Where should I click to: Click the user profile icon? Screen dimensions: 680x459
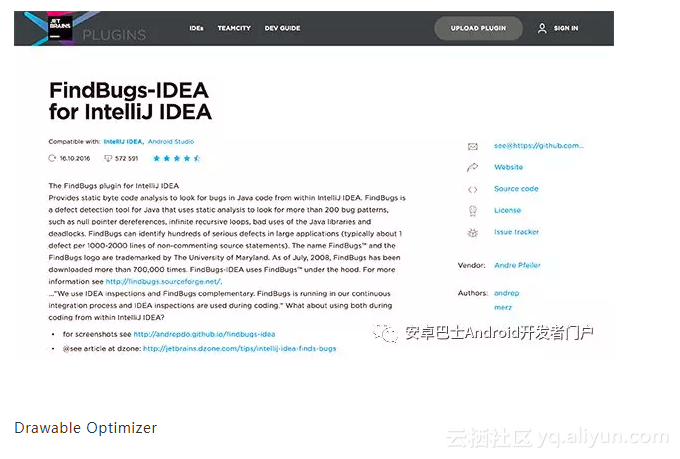point(542,28)
